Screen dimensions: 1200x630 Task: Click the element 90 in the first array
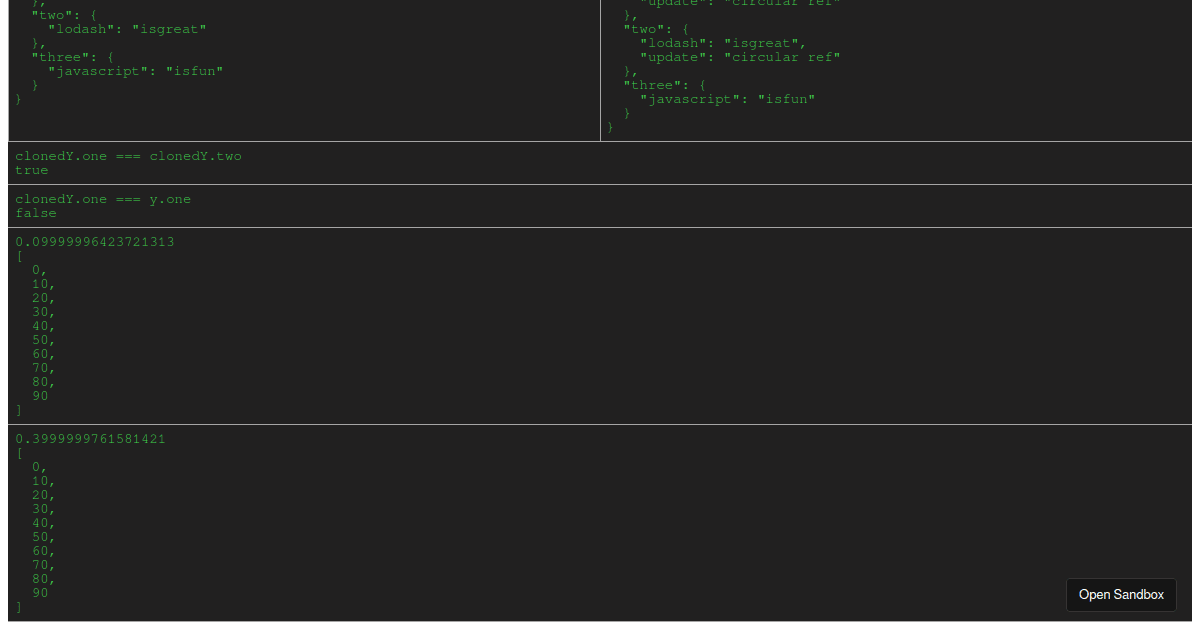[38, 395]
